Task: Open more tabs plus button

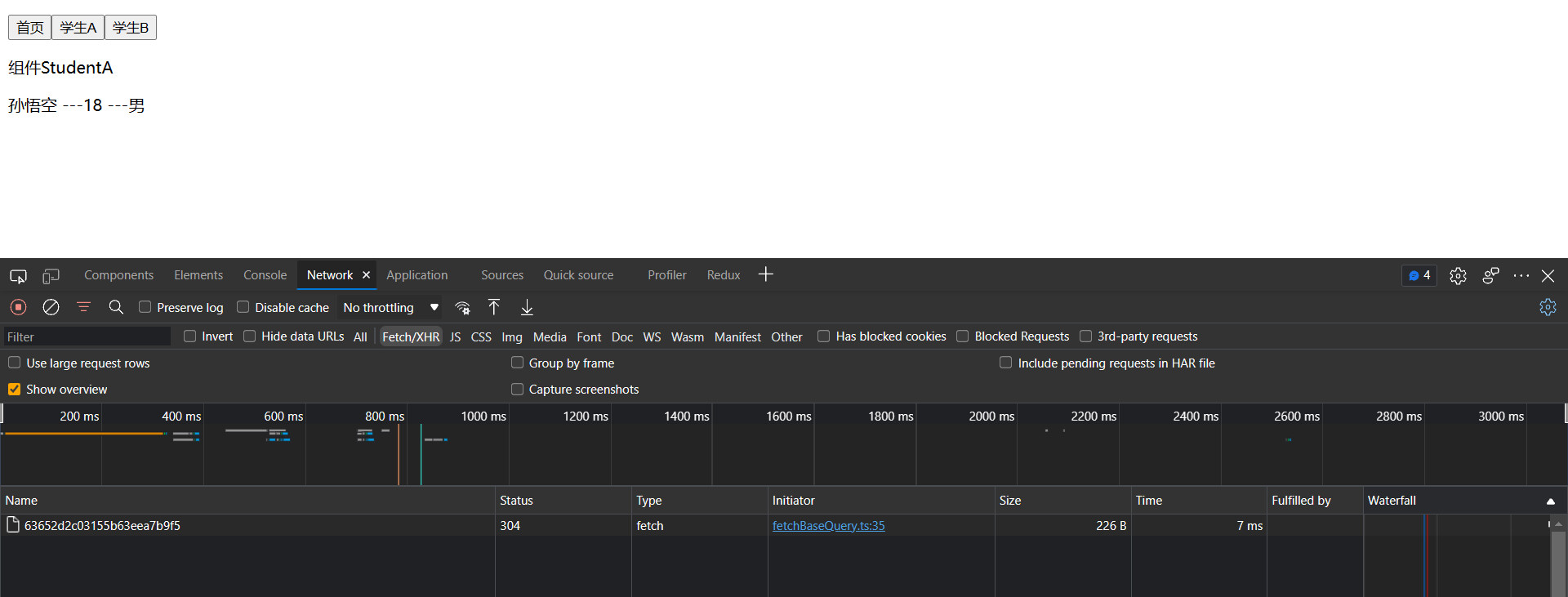Action: click(765, 275)
